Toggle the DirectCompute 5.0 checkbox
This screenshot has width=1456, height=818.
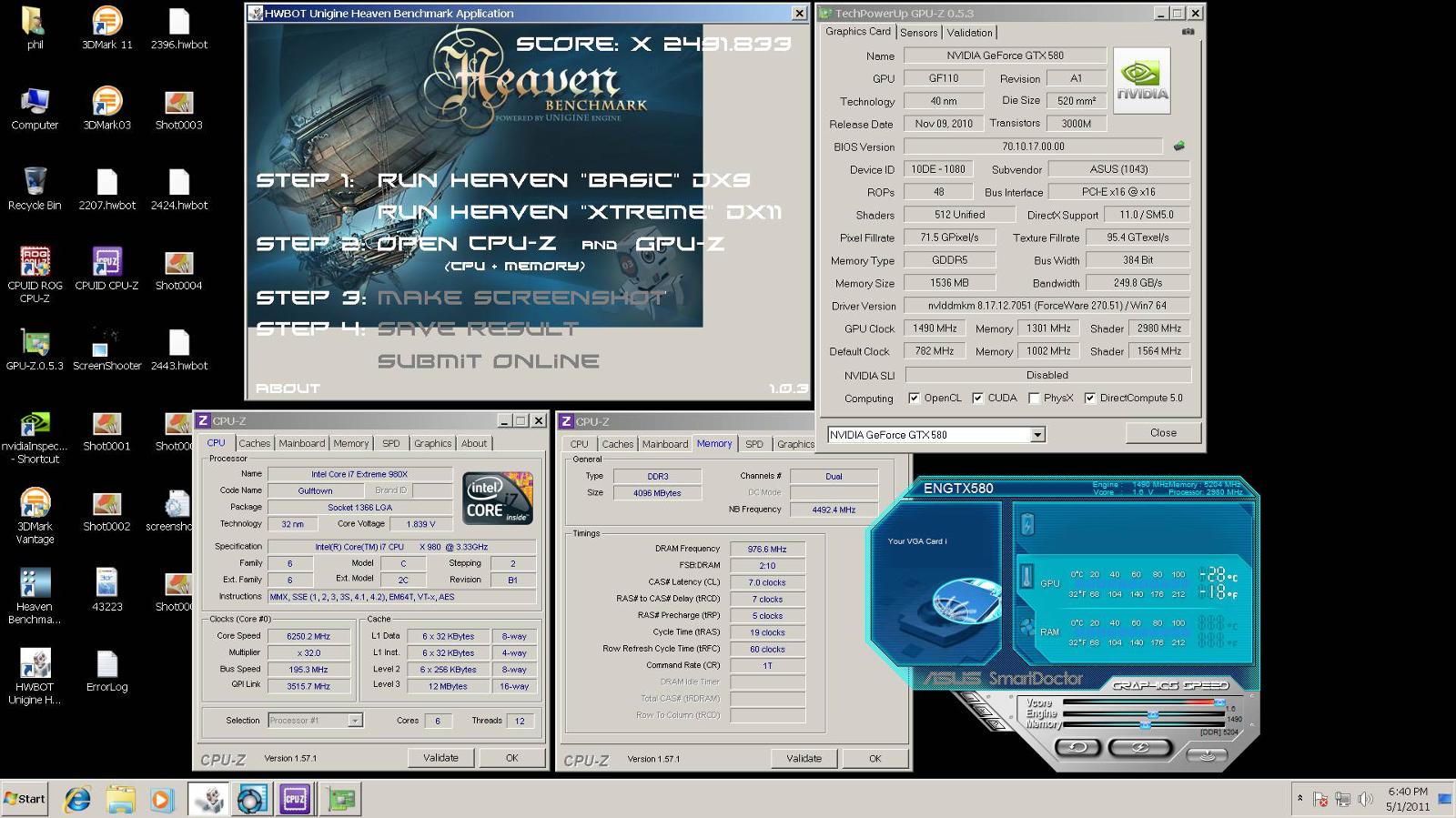[x=1089, y=398]
